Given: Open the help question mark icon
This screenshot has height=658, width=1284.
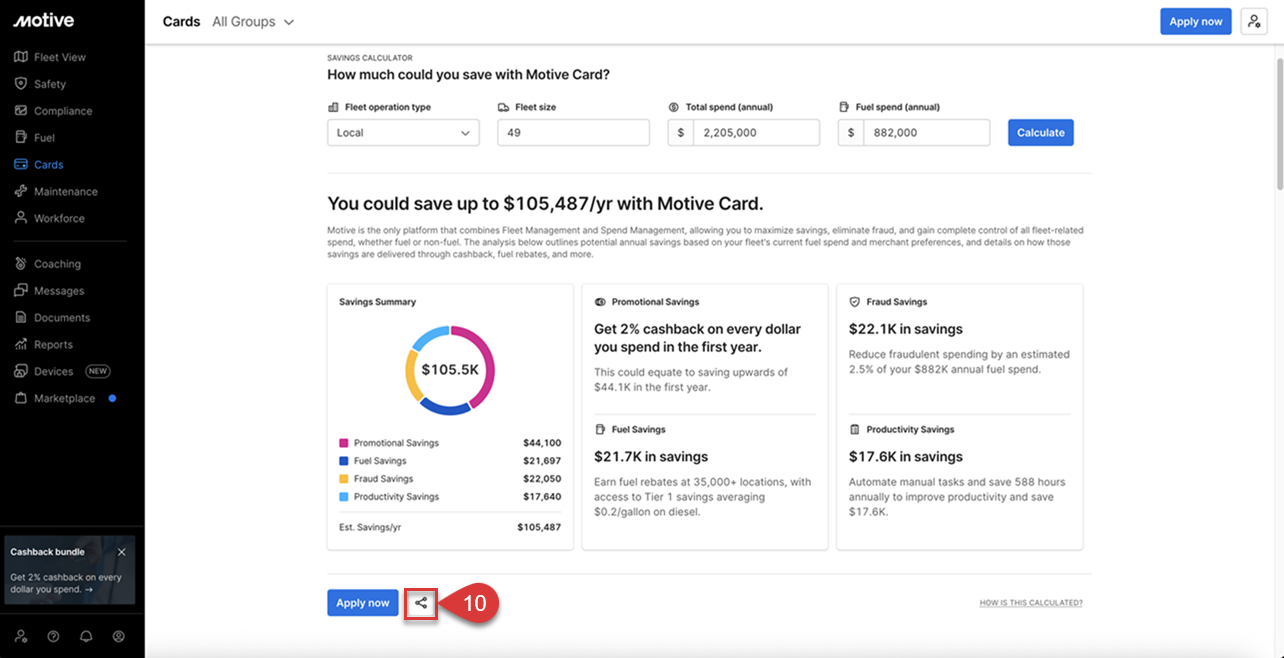Looking at the screenshot, I should [x=53, y=636].
